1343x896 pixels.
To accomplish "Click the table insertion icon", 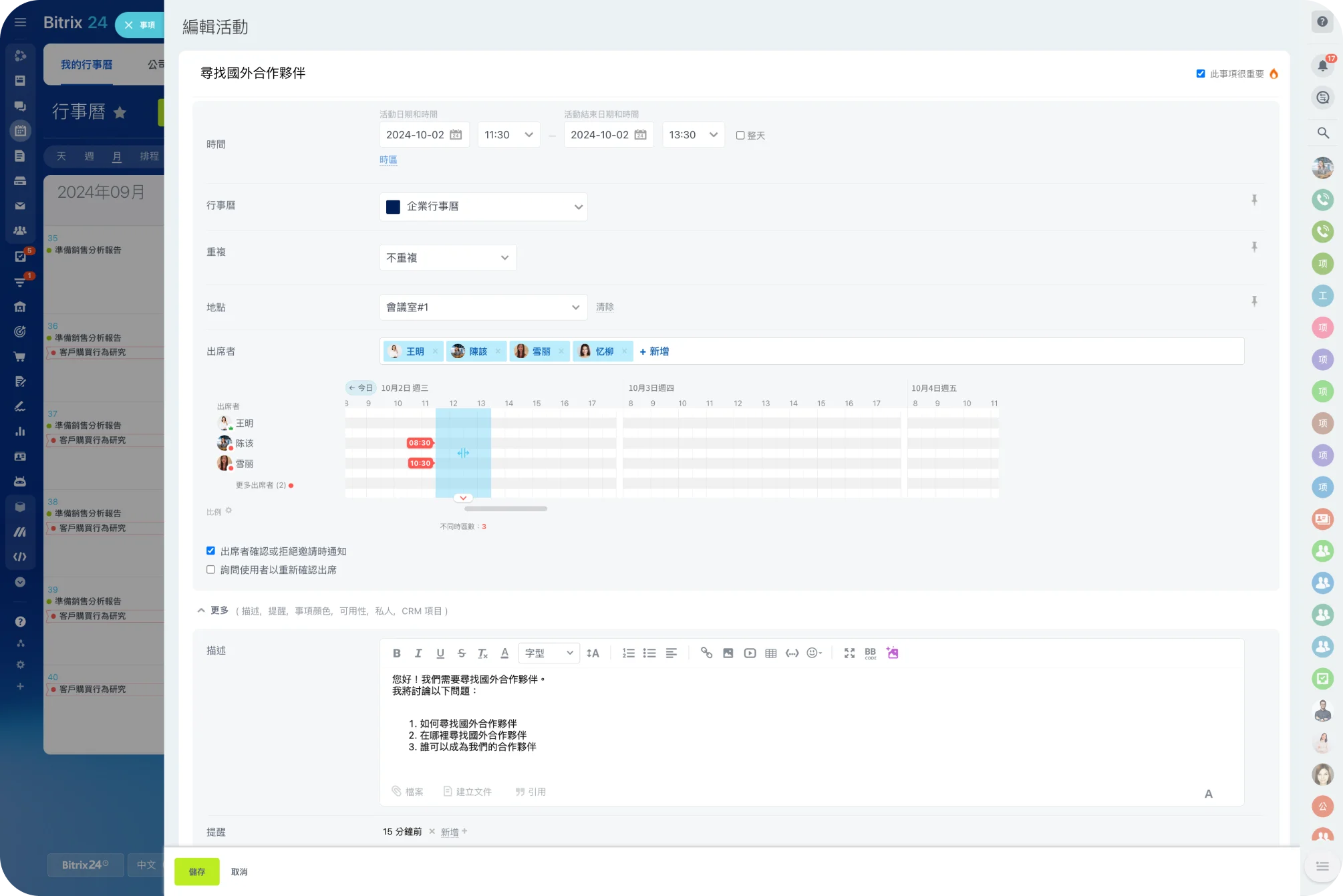I will (770, 653).
